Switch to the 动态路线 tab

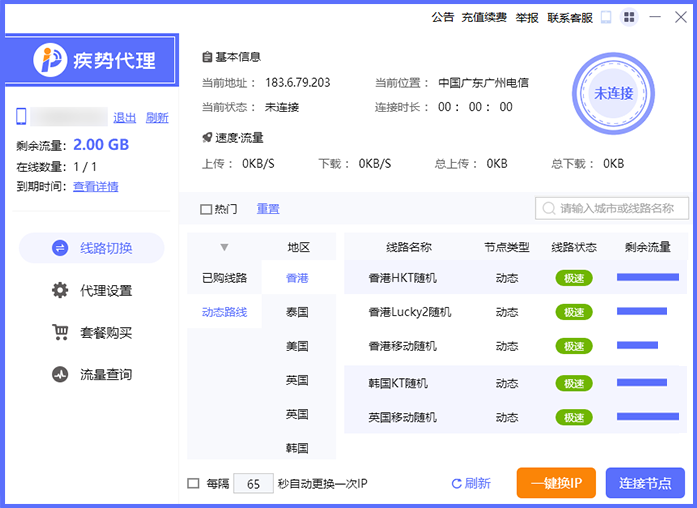point(224,312)
